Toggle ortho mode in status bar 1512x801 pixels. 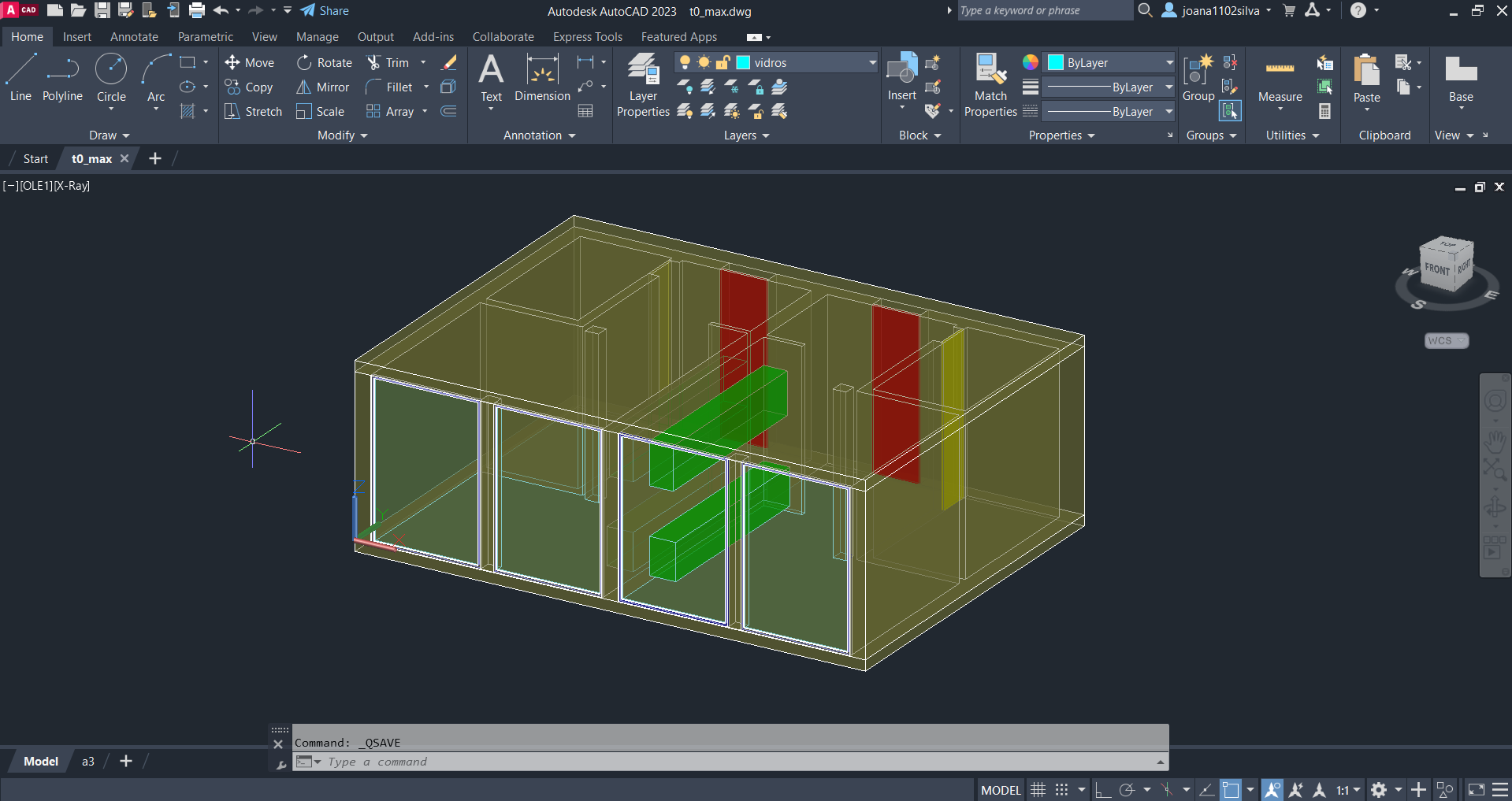point(1102,790)
